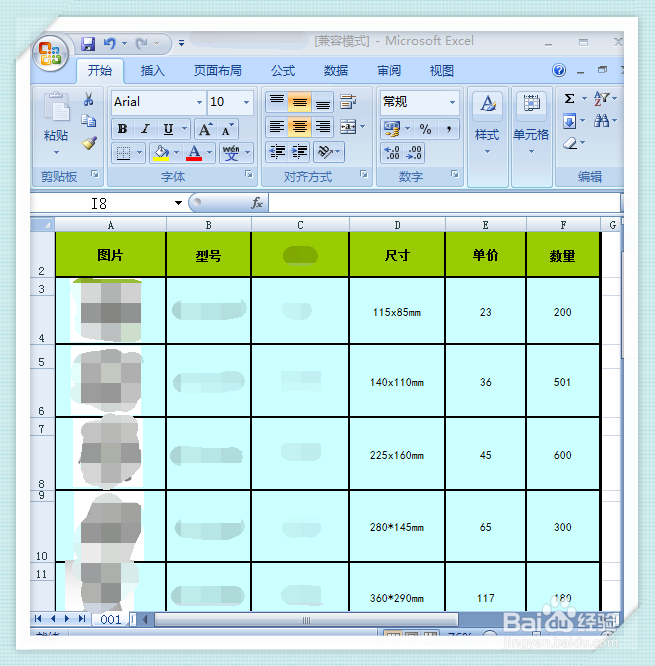Click the Help question mark icon

(x=559, y=70)
